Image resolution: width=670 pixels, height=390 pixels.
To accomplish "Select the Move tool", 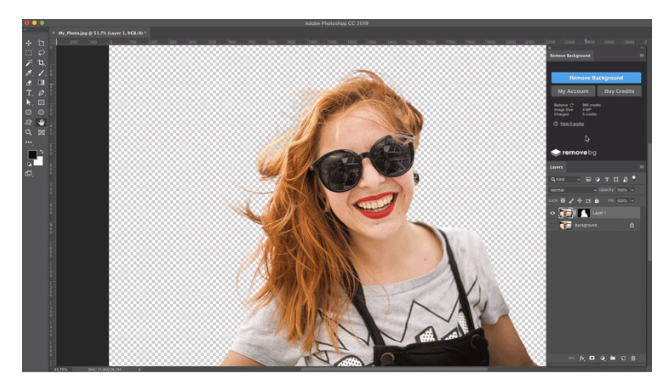I will [29, 43].
